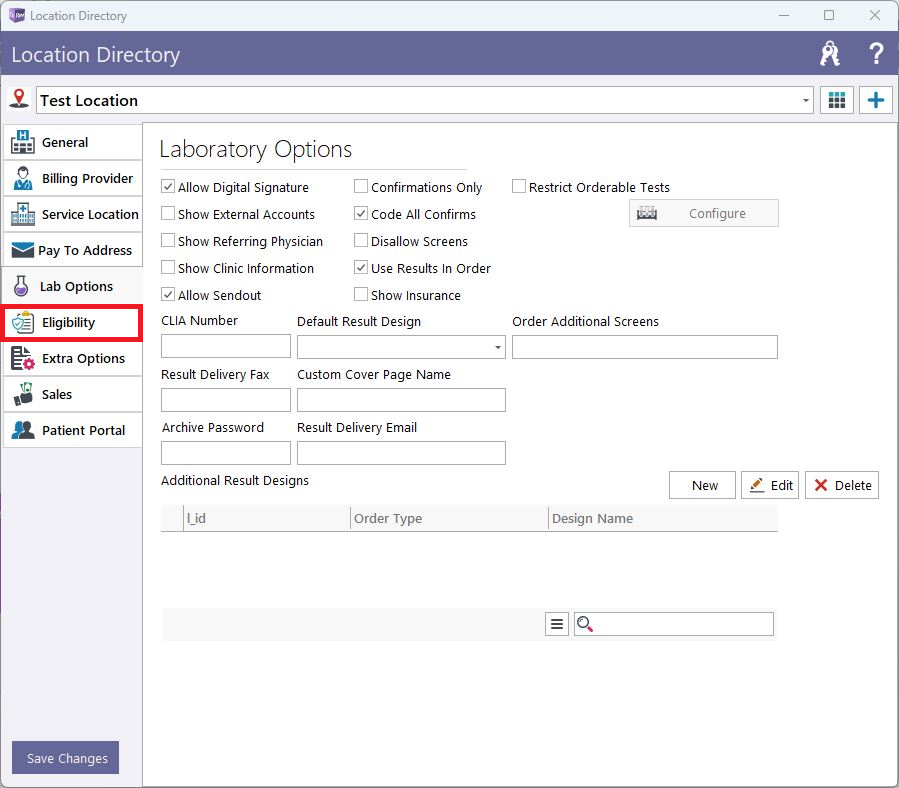The height and width of the screenshot is (788, 899).
Task: Disable Allow Sendout checkbox
Action: tap(167, 294)
